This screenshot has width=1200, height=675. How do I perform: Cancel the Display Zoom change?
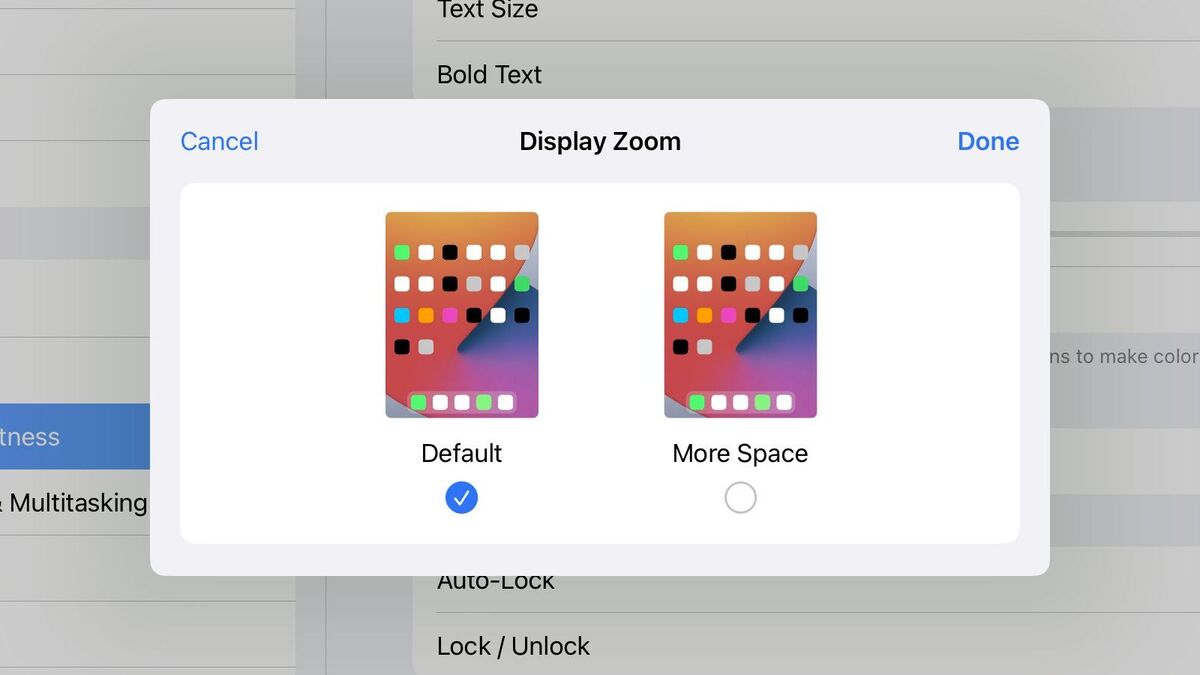(x=218, y=141)
